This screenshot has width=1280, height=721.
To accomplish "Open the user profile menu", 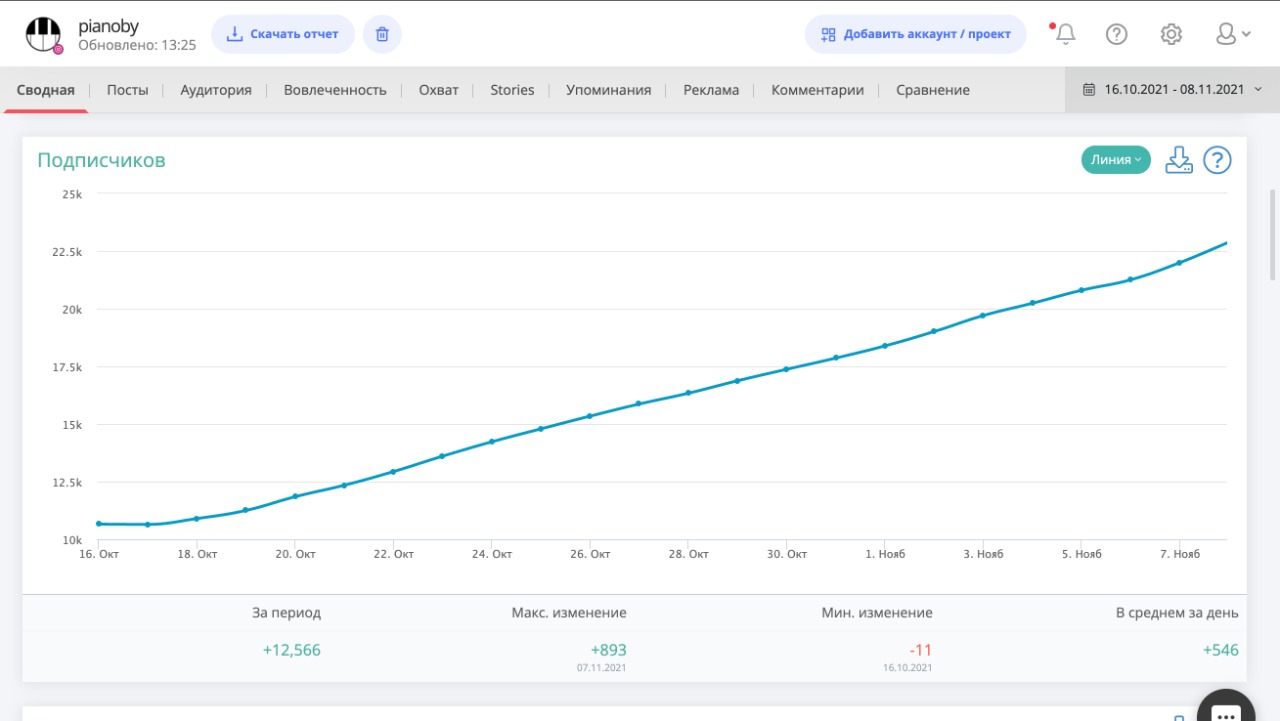I will (1232, 34).
